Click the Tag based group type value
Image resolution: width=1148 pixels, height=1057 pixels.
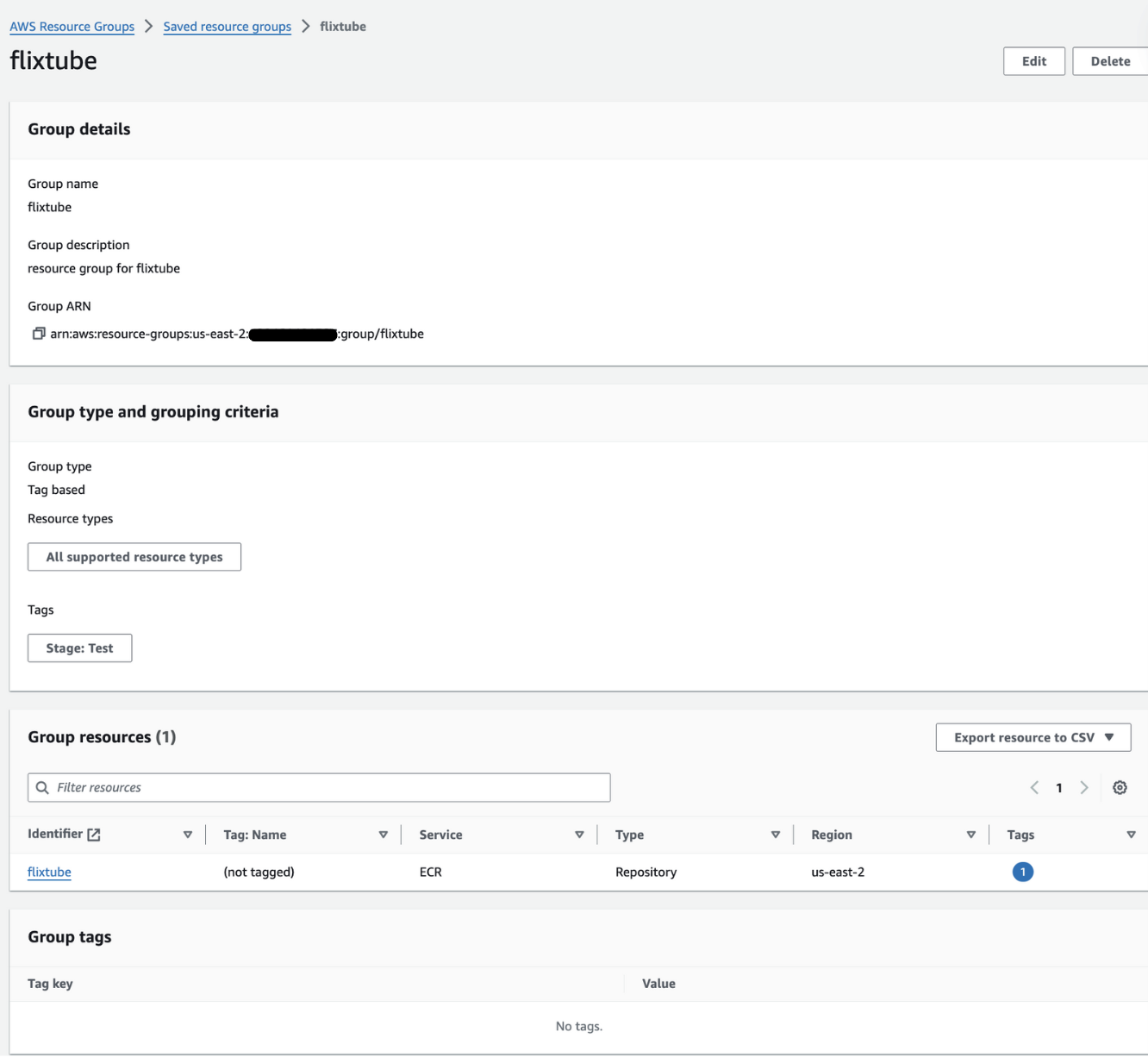click(56, 490)
